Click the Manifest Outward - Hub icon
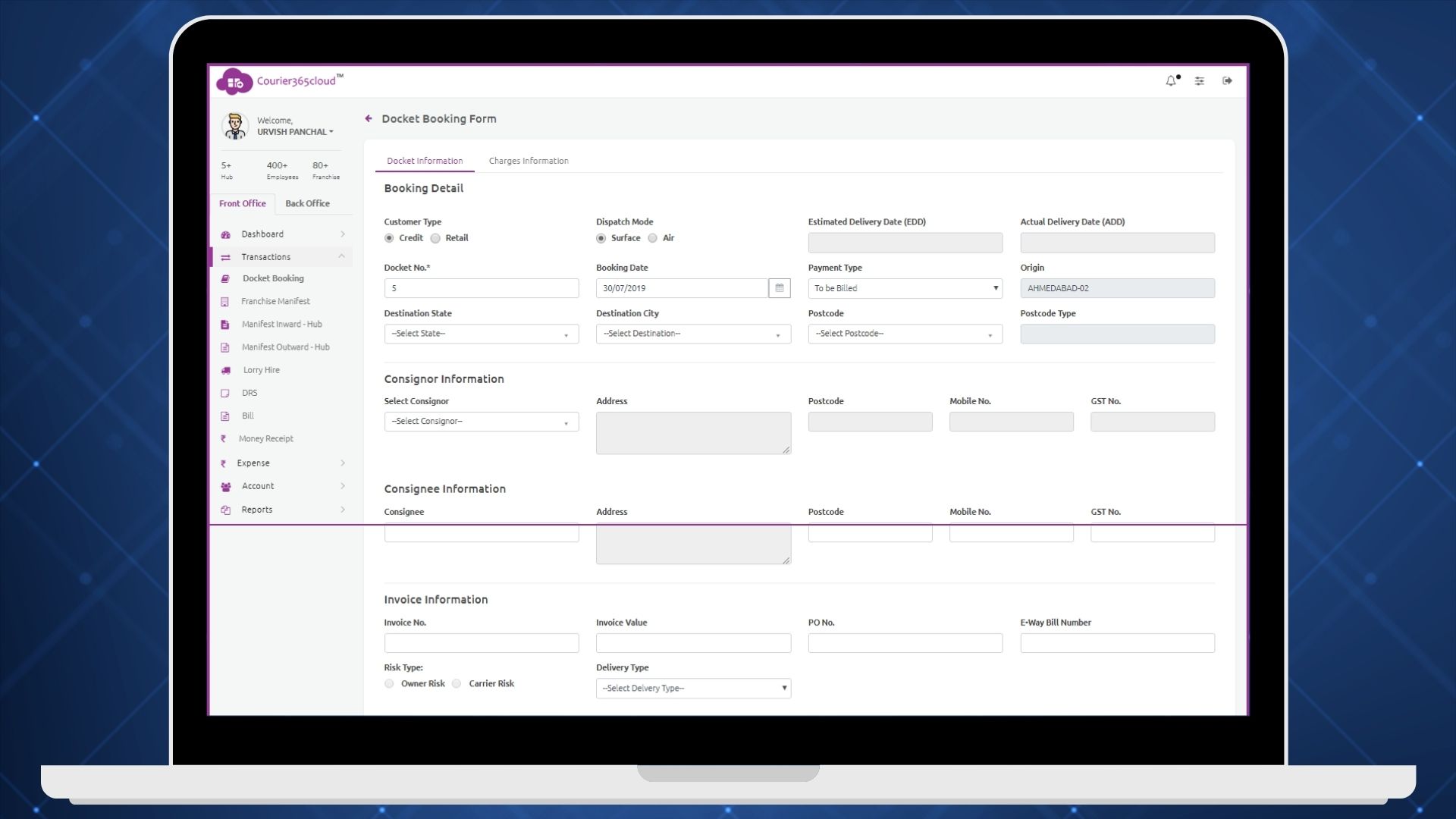This screenshot has width=1456, height=819. pyautogui.click(x=224, y=347)
